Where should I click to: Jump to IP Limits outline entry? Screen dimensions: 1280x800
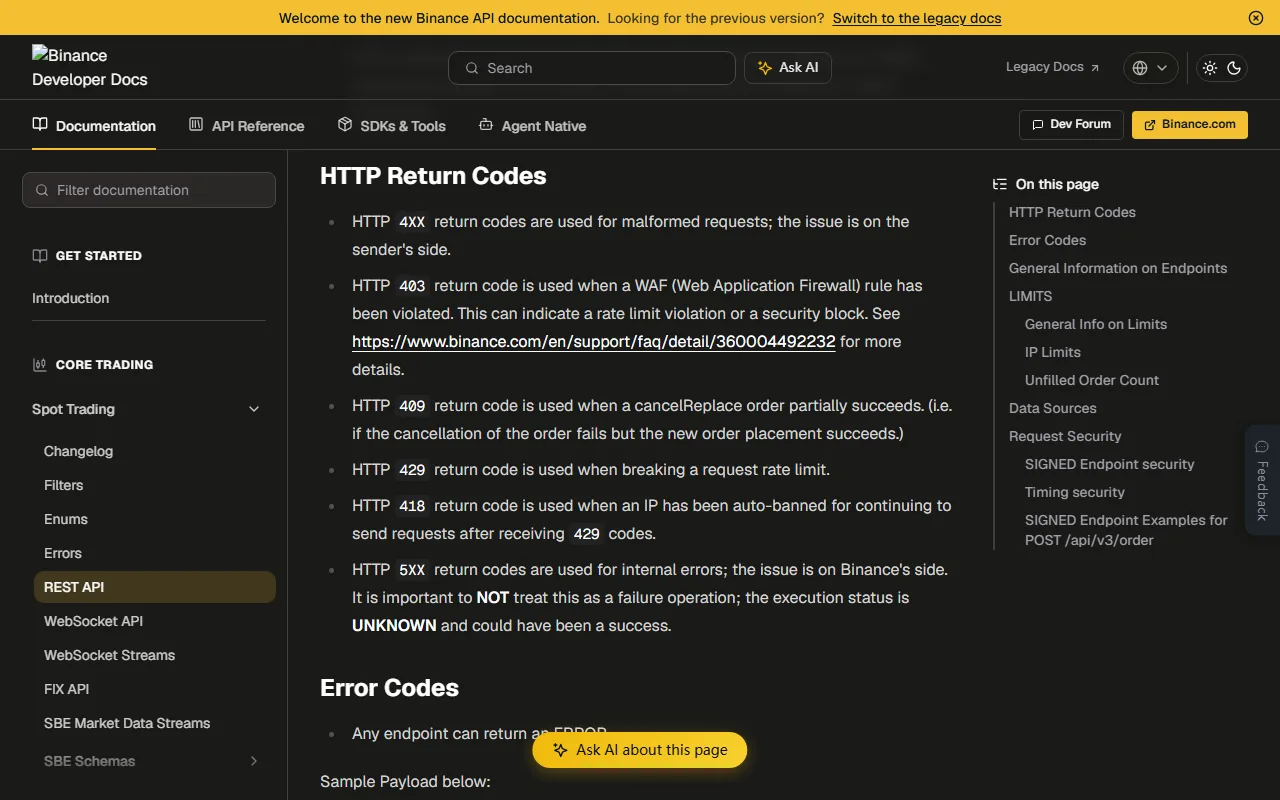pyautogui.click(x=1053, y=352)
